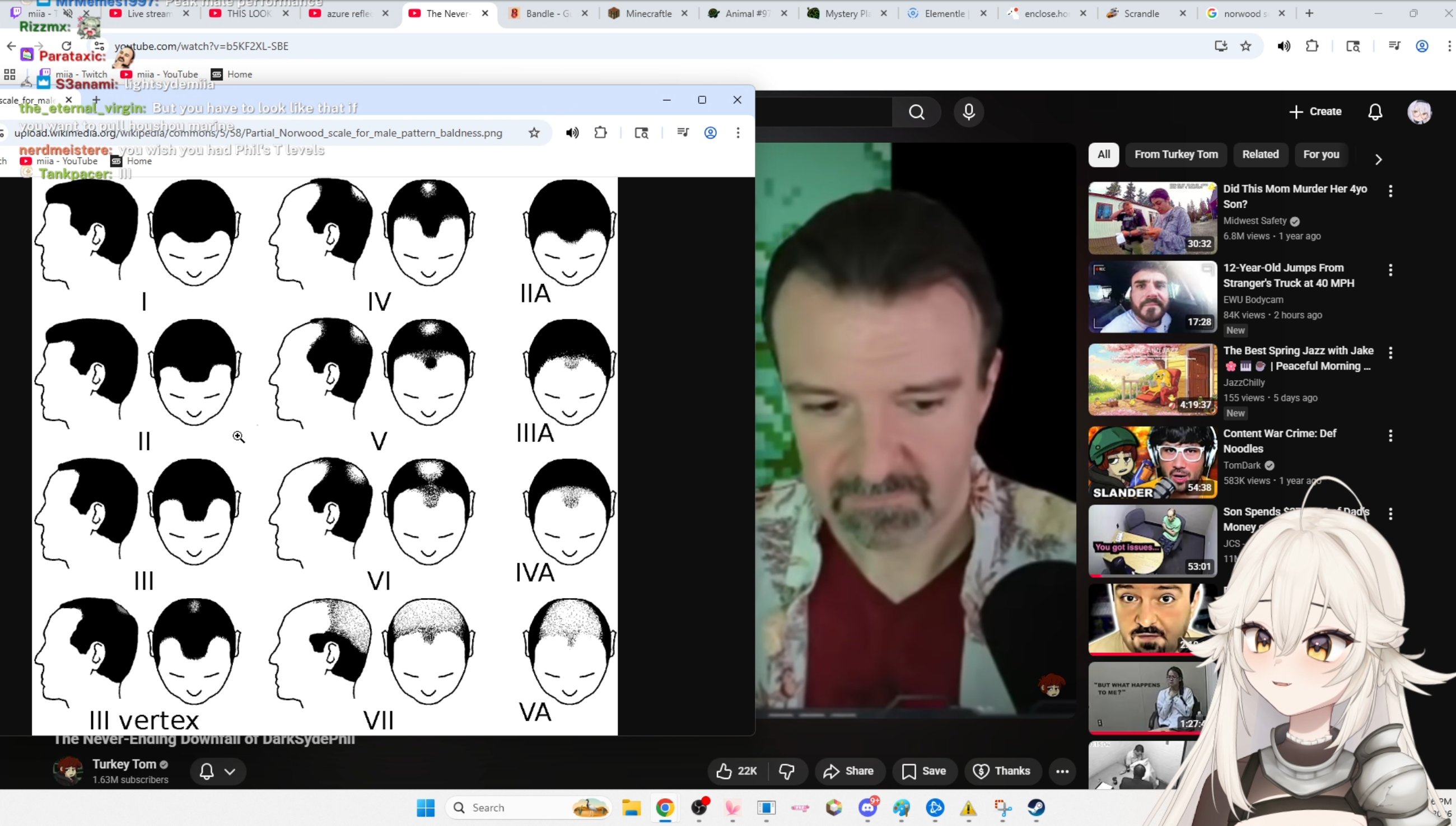Viewport: 1456px width, 826px height.
Task: Open File Explorer from the taskbar
Action: [631, 808]
